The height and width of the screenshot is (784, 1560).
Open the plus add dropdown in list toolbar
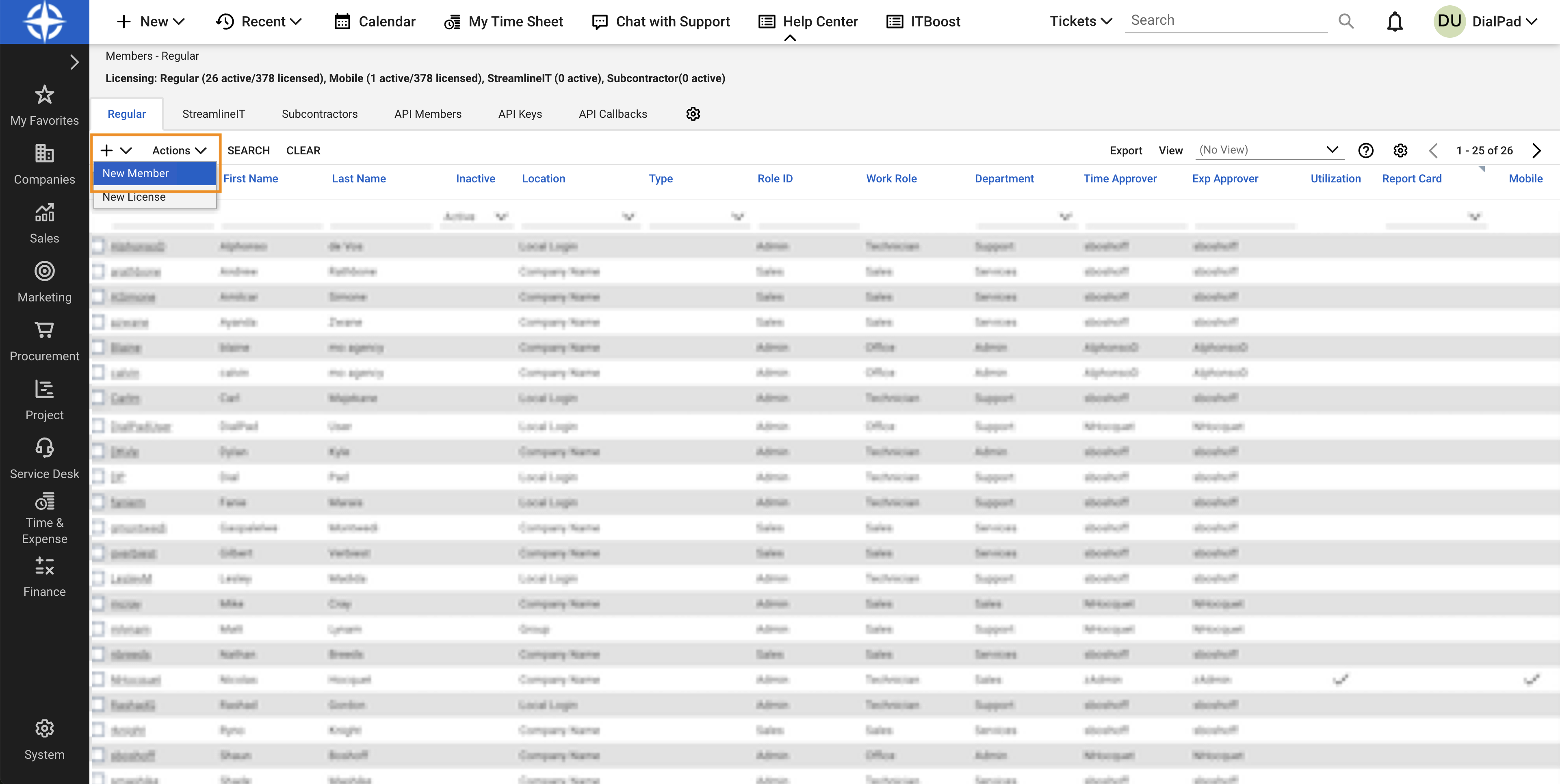(x=116, y=151)
